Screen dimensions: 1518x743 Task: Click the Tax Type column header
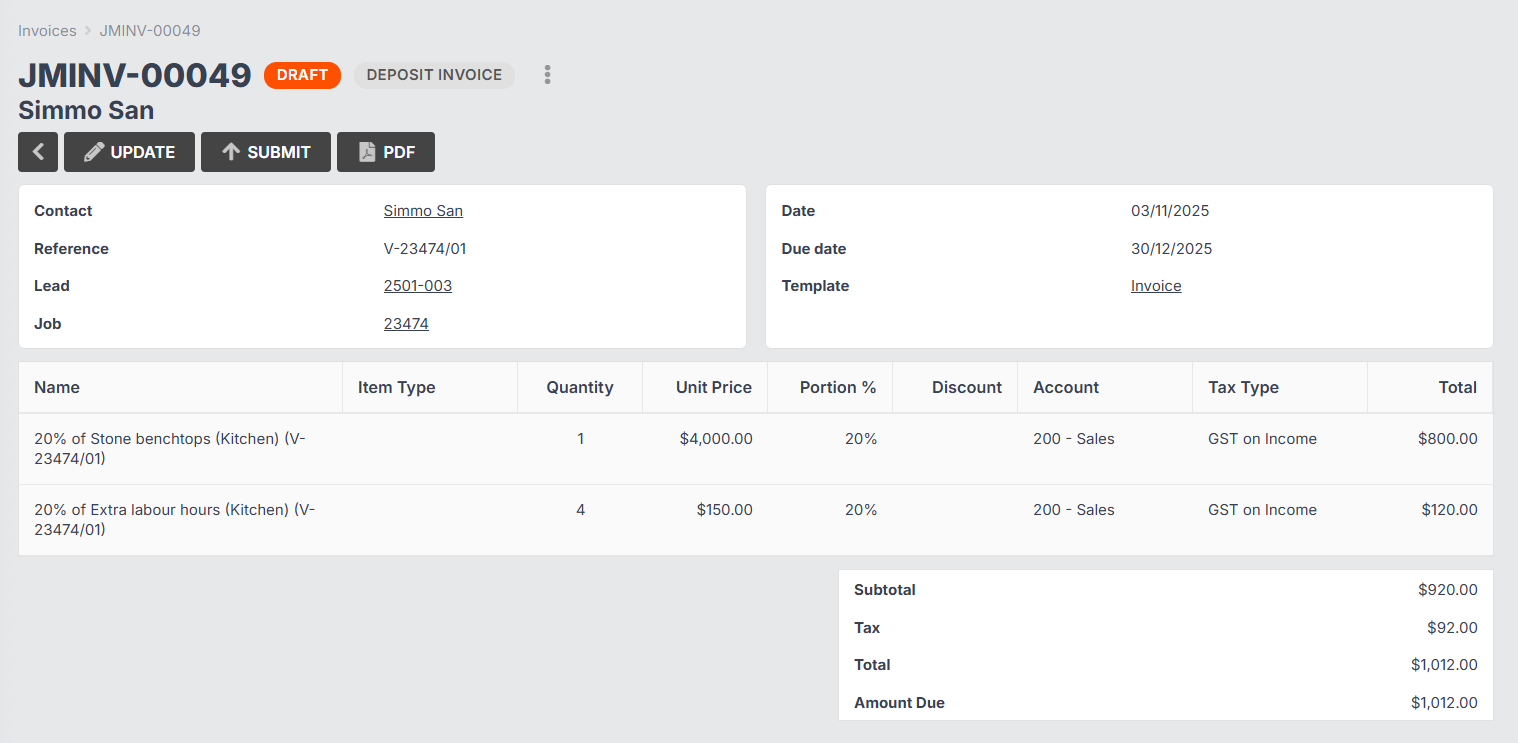tap(1243, 387)
